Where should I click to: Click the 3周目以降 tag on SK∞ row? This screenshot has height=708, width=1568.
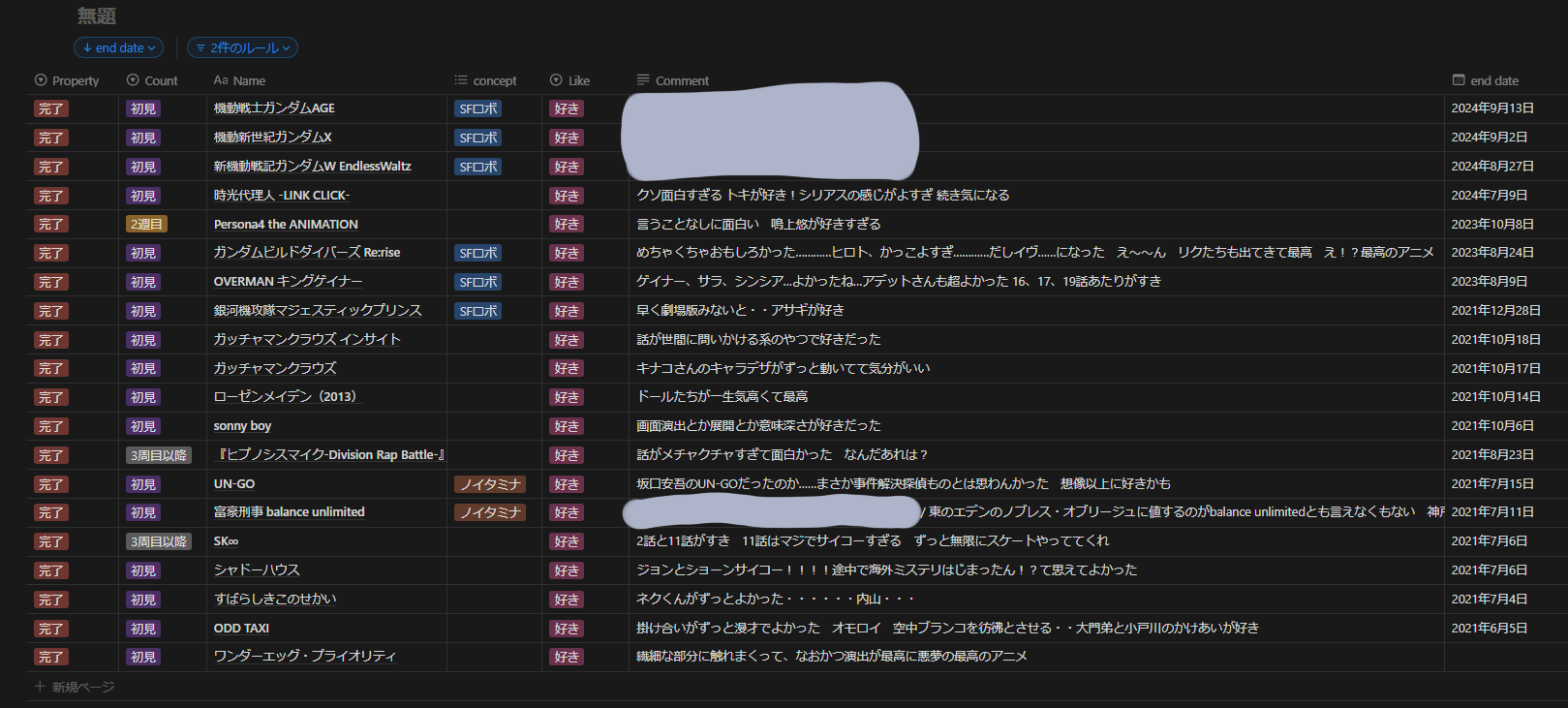[159, 541]
